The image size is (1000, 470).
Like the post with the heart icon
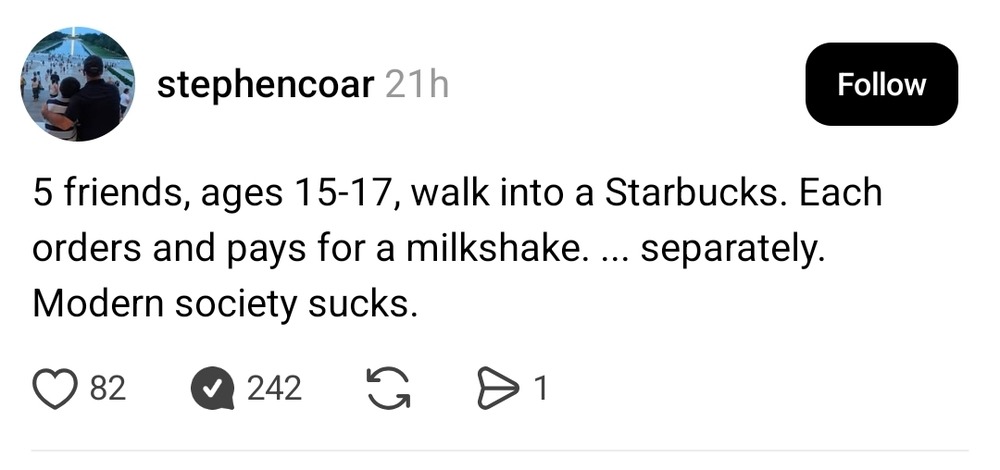click(x=56, y=388)
